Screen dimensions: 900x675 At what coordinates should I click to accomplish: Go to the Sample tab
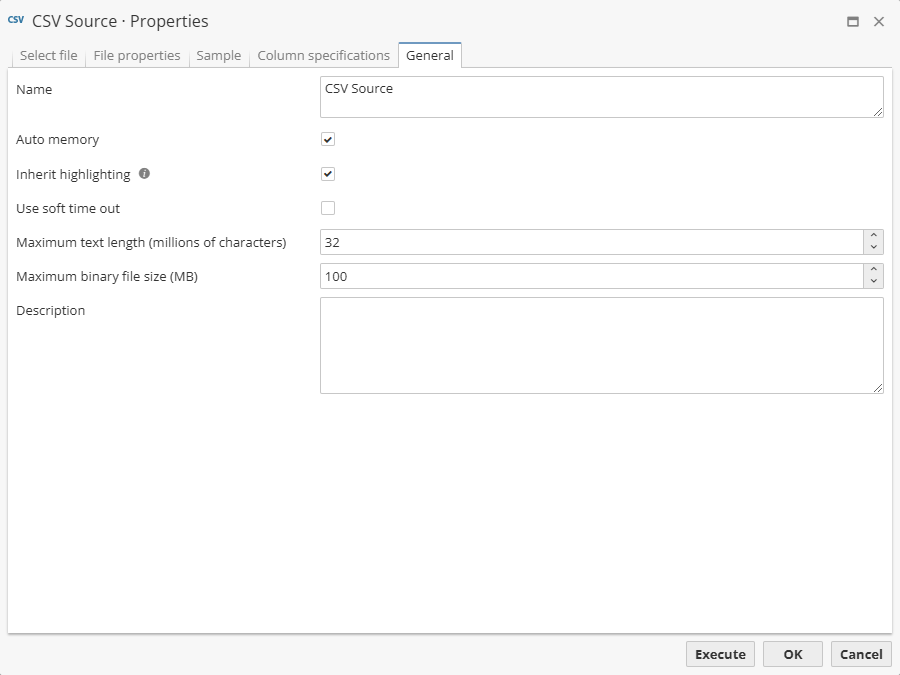coord(218,56)
